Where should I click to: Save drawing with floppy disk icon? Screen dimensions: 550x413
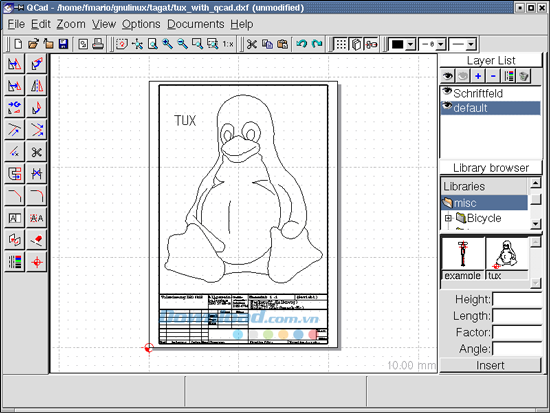click(x=63, y=44)
